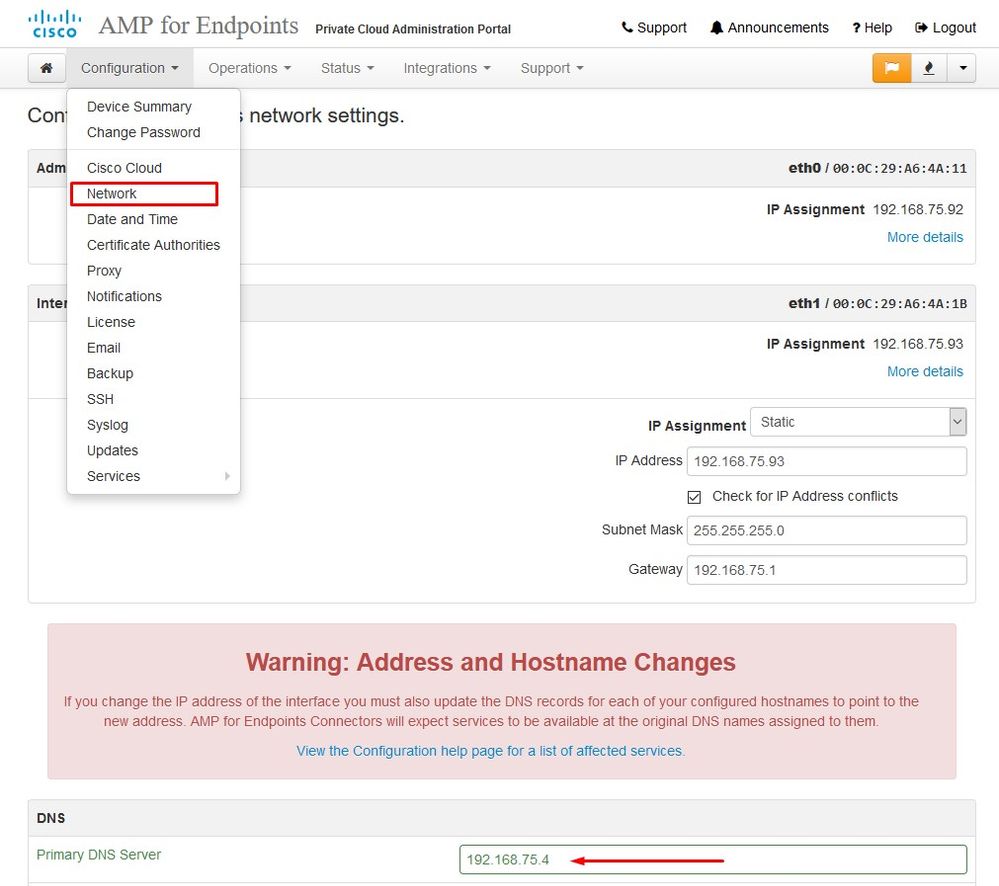This screenshot has height=886, width=999.
Task: Select Backup menu entry
Action: [x=154, y=373]
